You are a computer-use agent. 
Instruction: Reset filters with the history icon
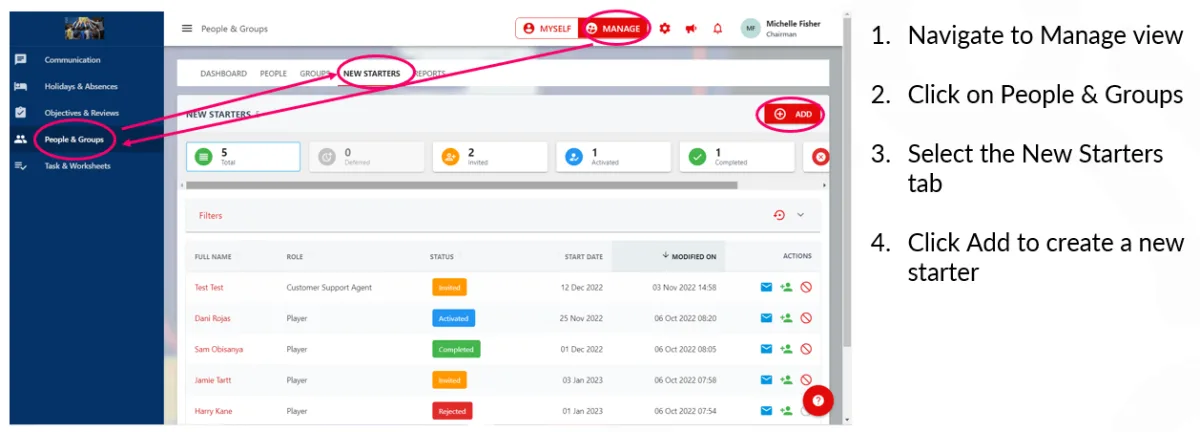779,215
